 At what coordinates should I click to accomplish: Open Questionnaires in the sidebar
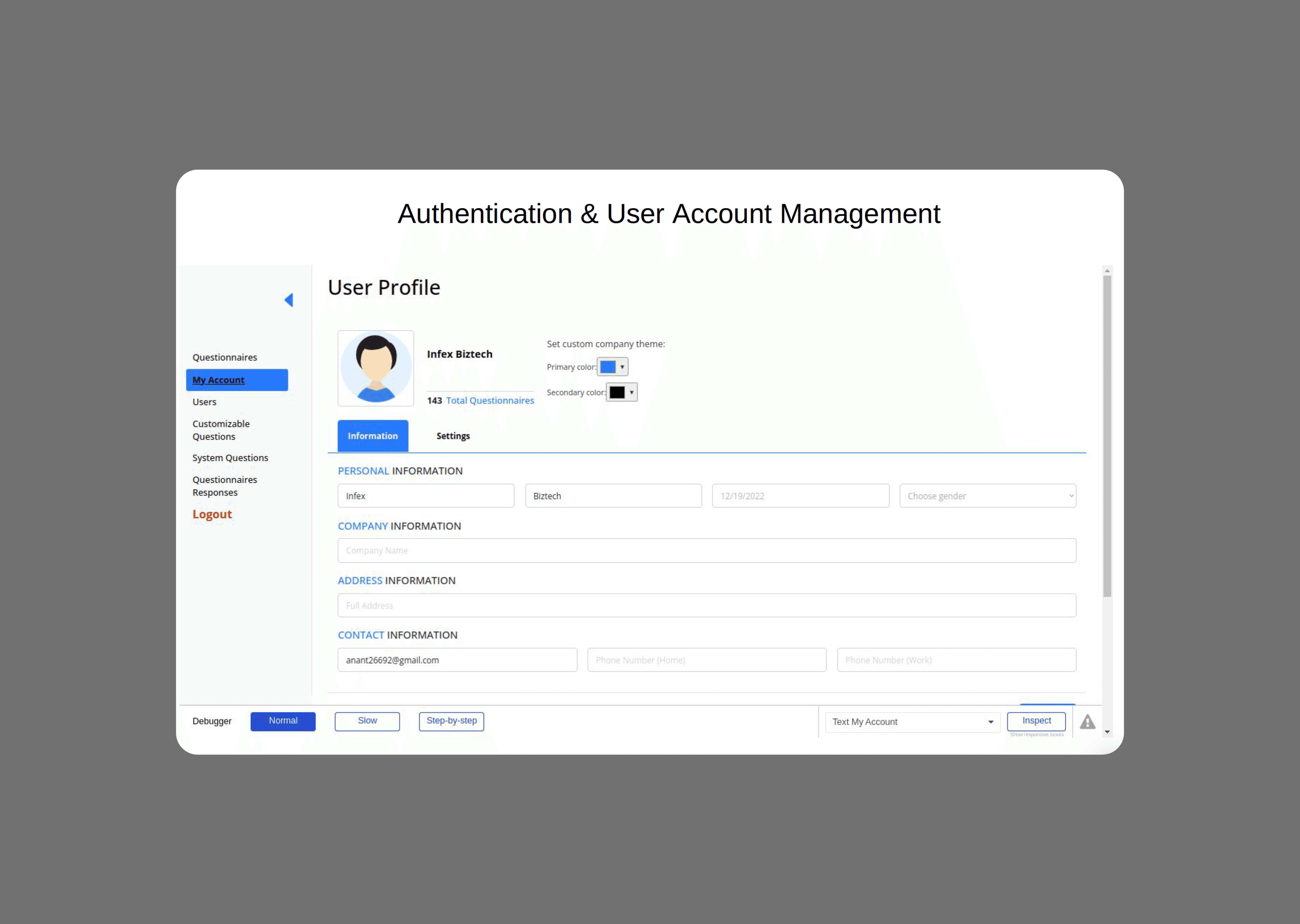point(225,357)
